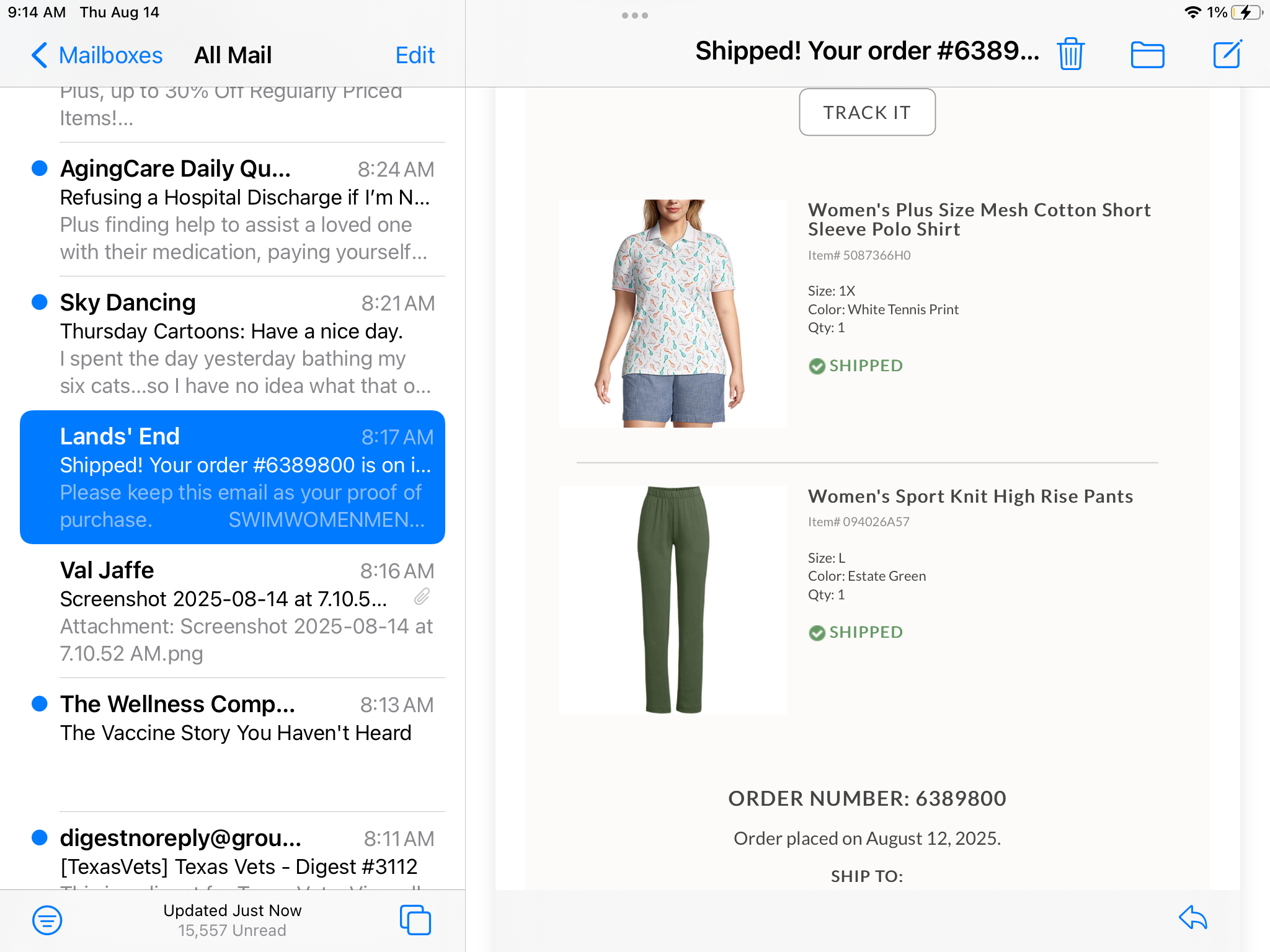Select the Lands' End shipped email
The height and width of the screenshot is (952, 1270).
[233, 477]
